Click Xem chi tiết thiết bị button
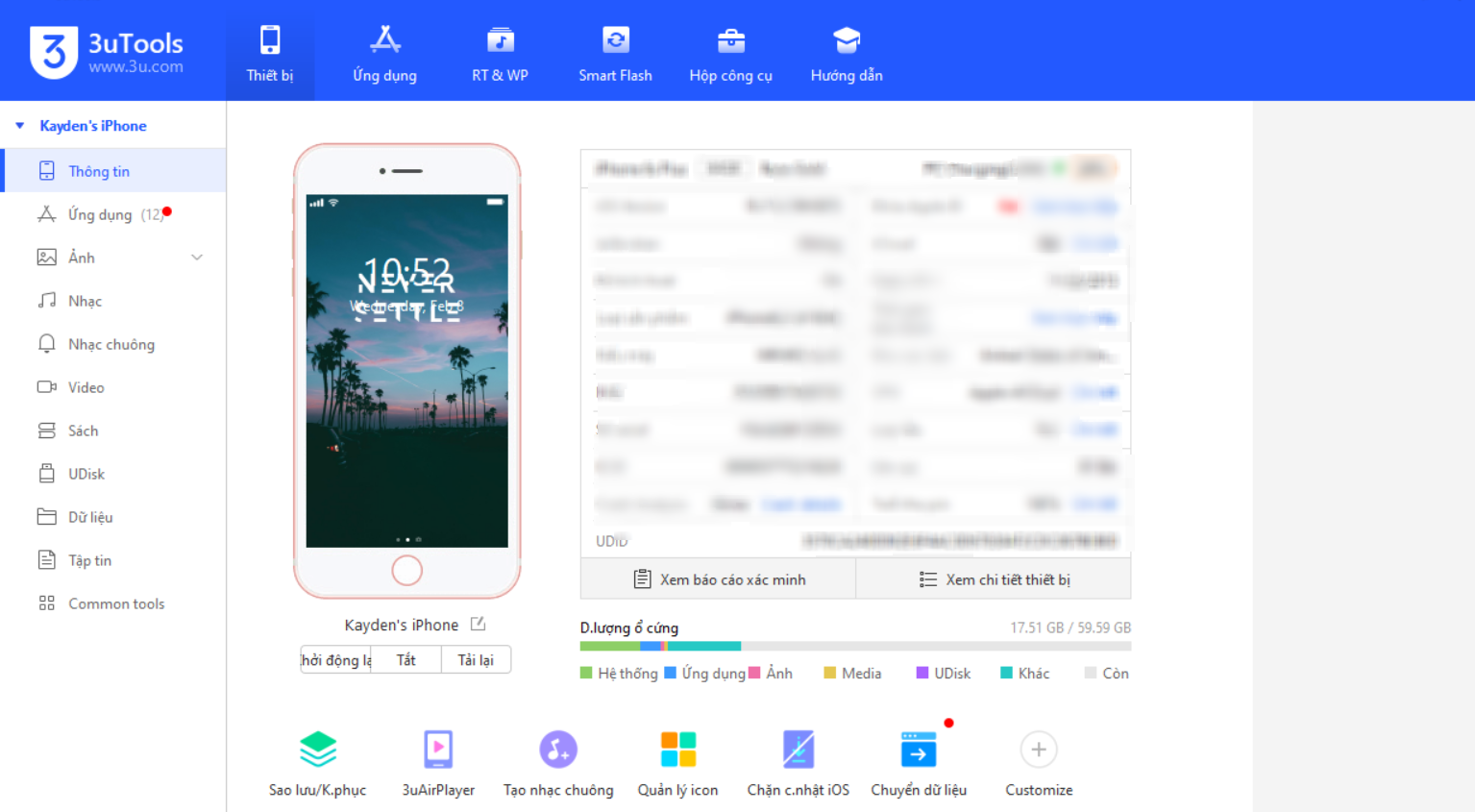The image size is (1475, 812). [x=994, y=579]
